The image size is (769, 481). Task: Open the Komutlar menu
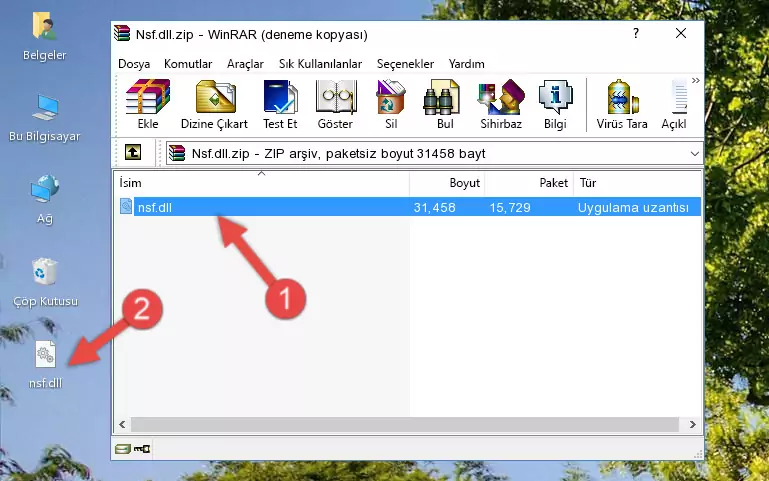[x=188, y=64]
